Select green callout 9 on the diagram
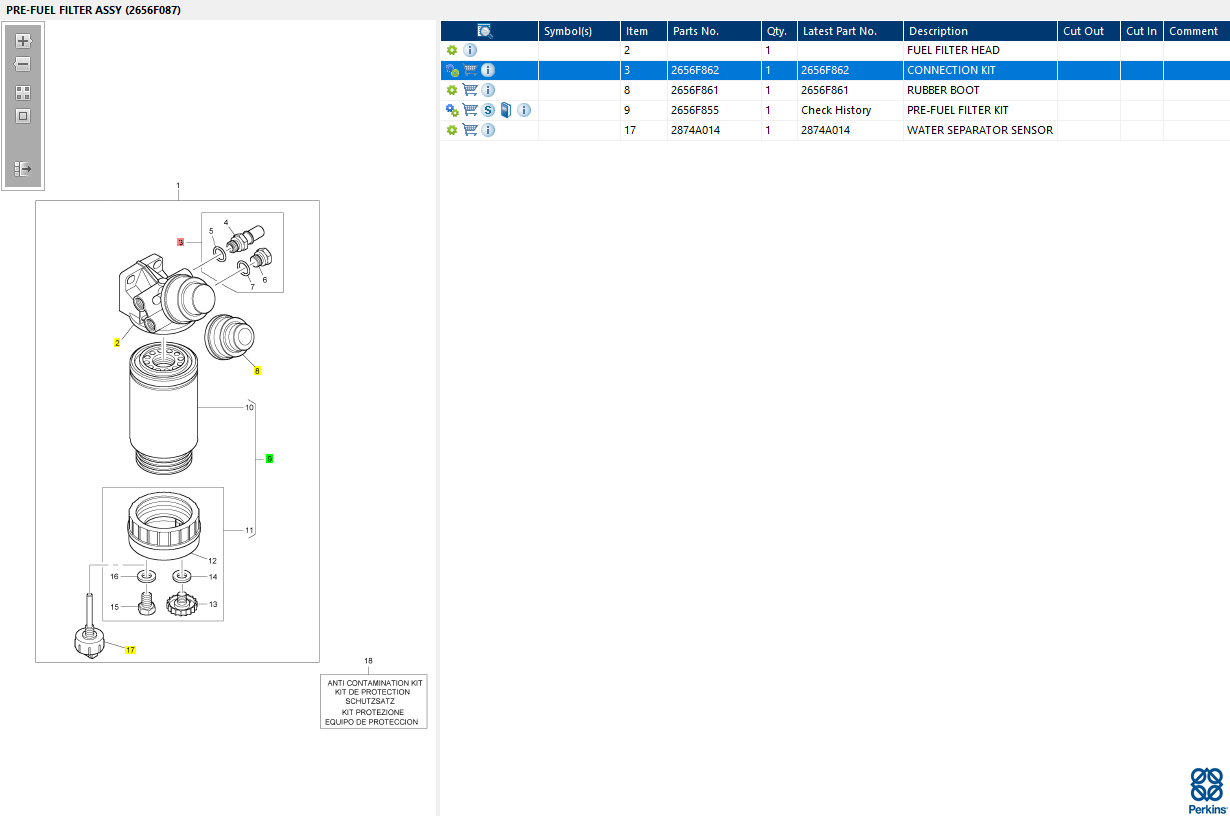 (269, 459)
